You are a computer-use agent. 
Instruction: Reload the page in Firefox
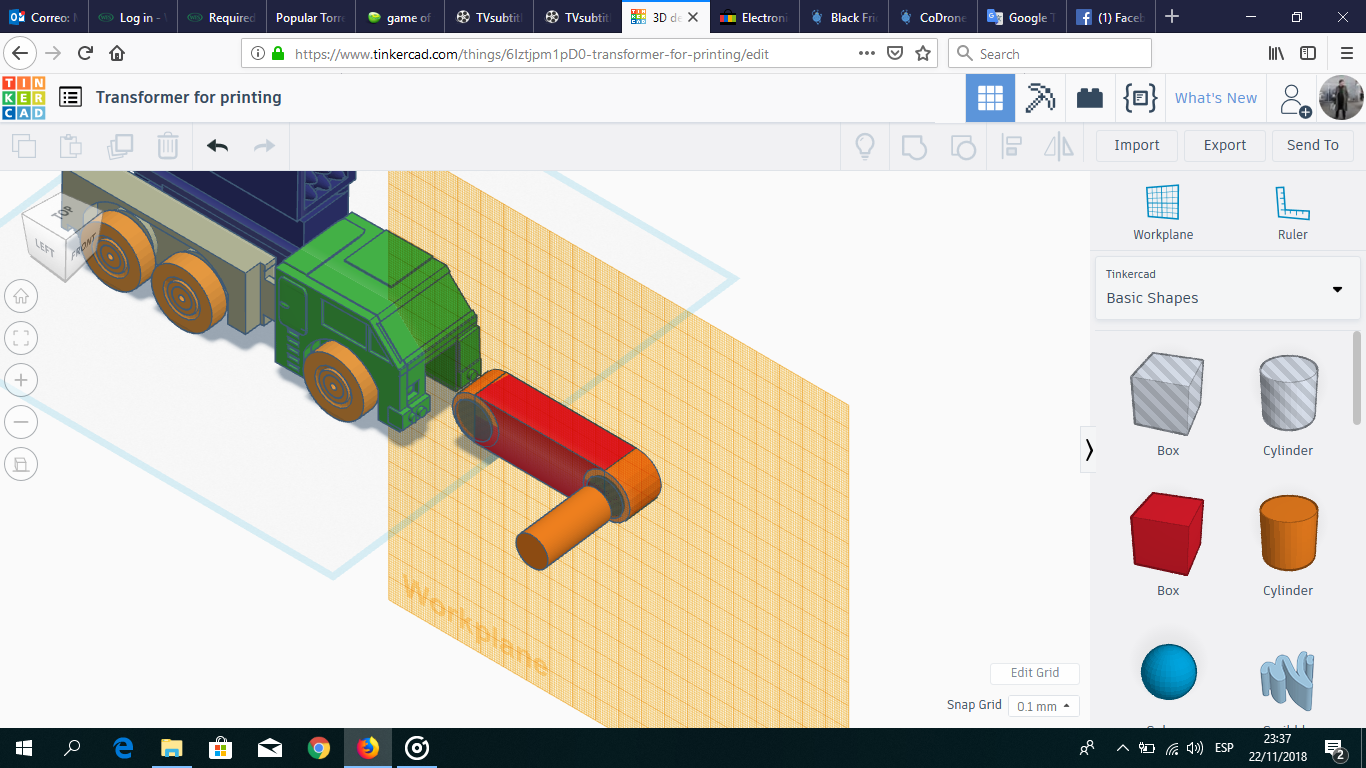click(x=86, y=53)
